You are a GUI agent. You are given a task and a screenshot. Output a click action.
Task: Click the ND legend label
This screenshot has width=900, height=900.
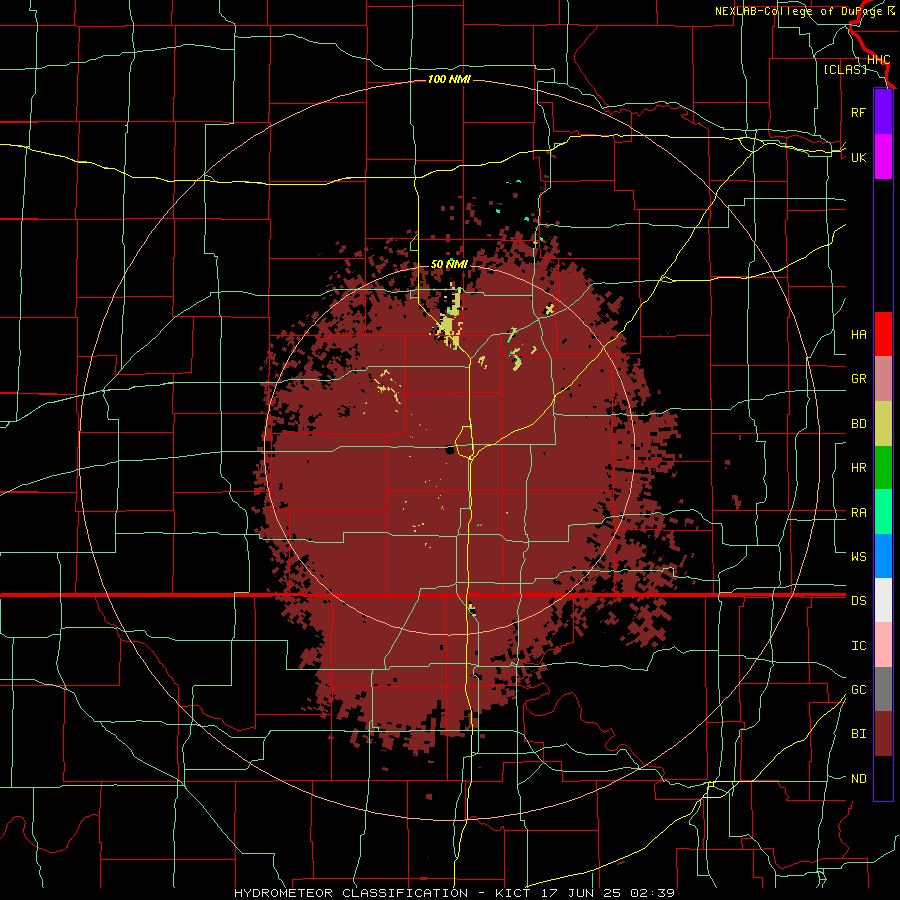[x=858, y=779]
